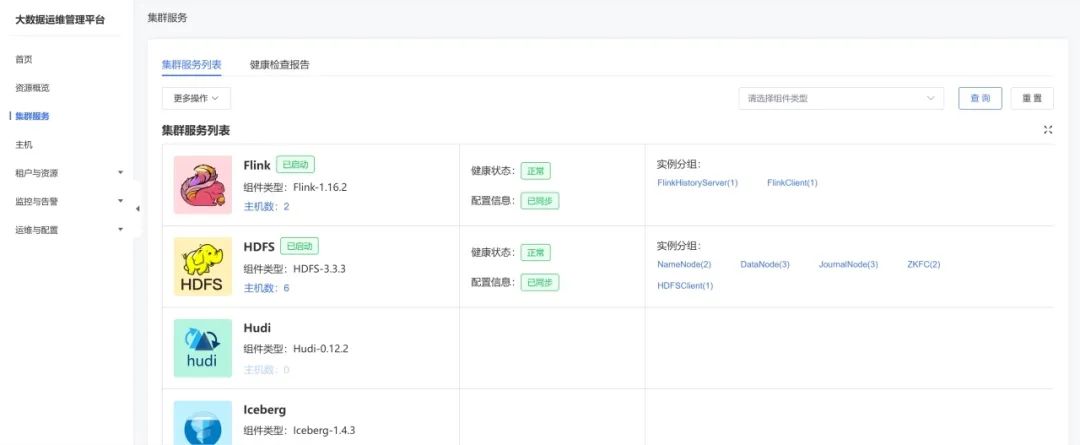Open 主机 in the sidebar menu
This screenshot has width=1080, height=445.
24,145
